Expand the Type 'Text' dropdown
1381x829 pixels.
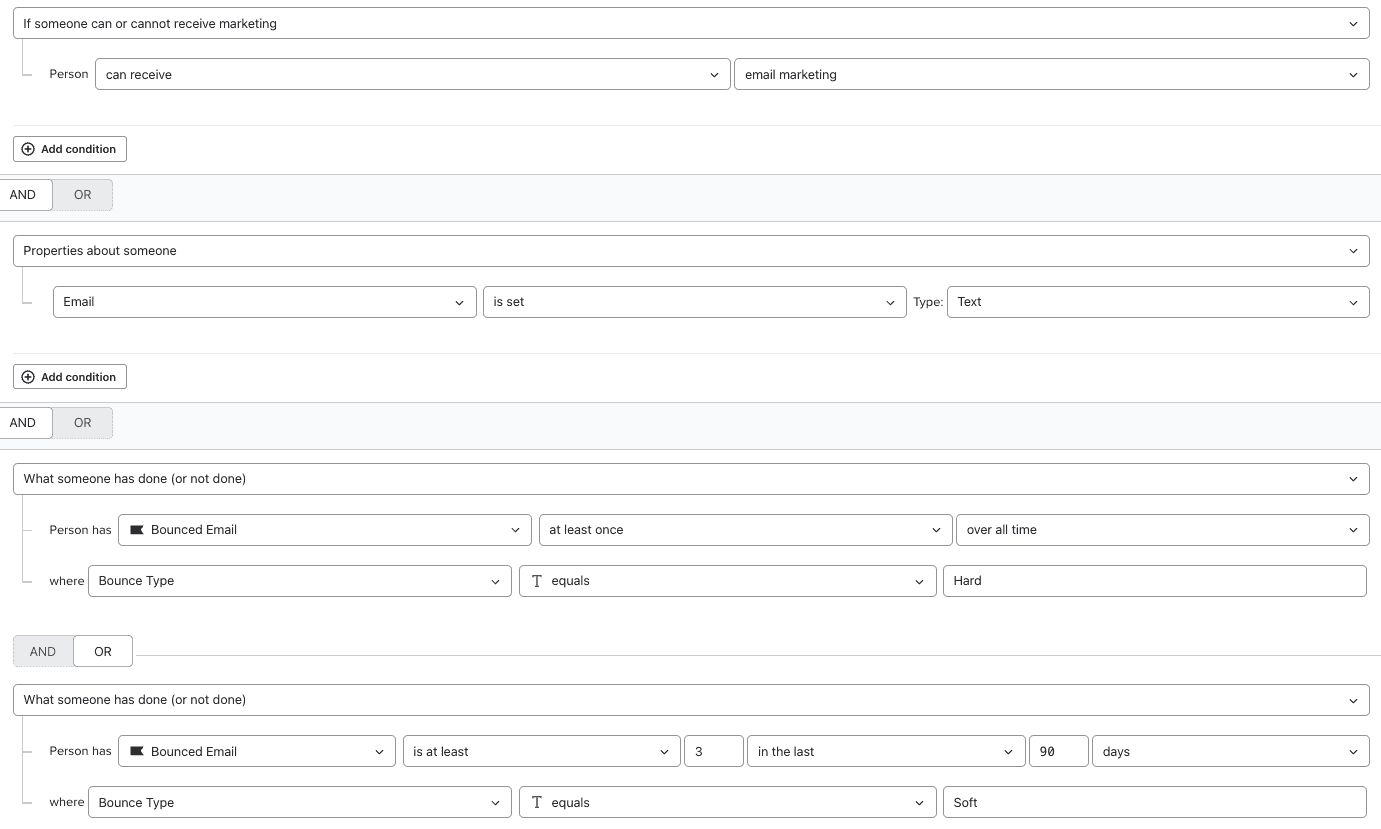tap(1157, 302)
